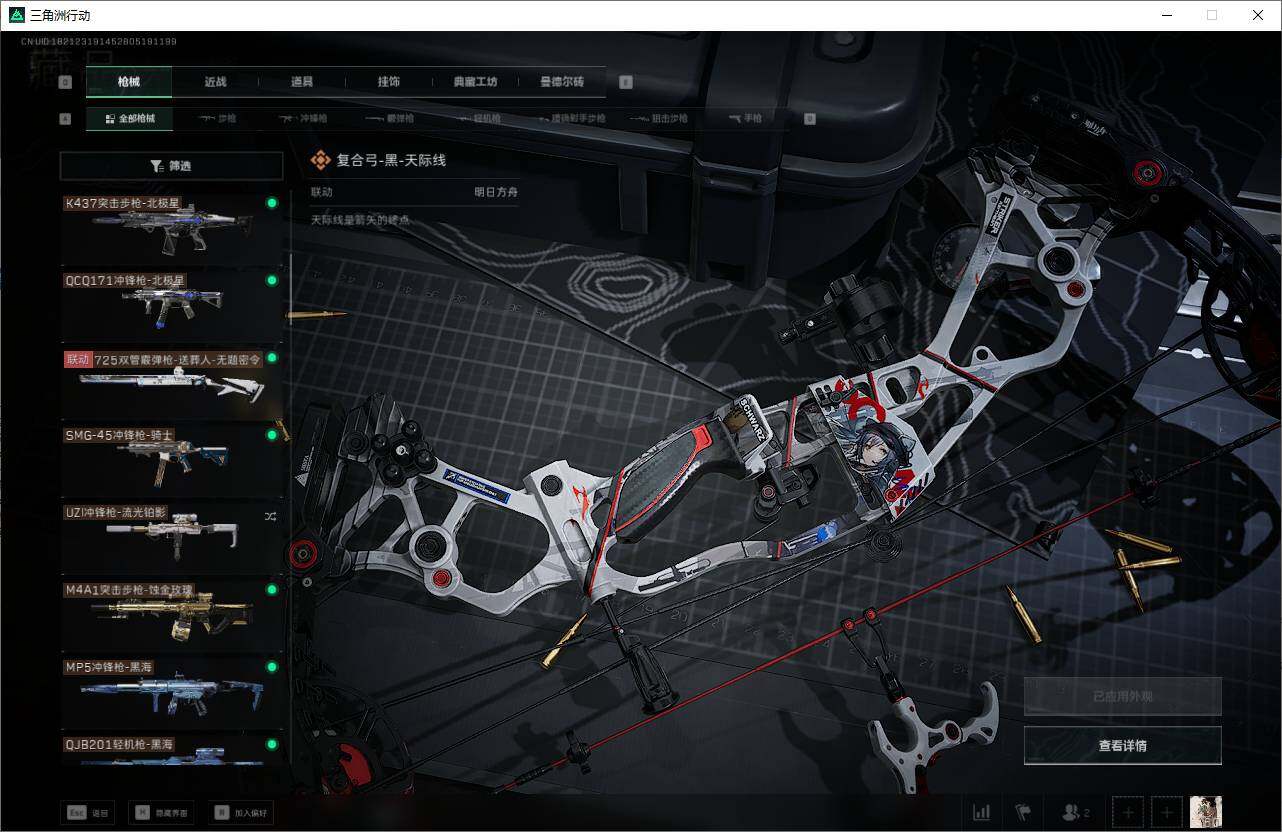
Task: Toggle green dot on K437 row
Action: coord(271,203)
